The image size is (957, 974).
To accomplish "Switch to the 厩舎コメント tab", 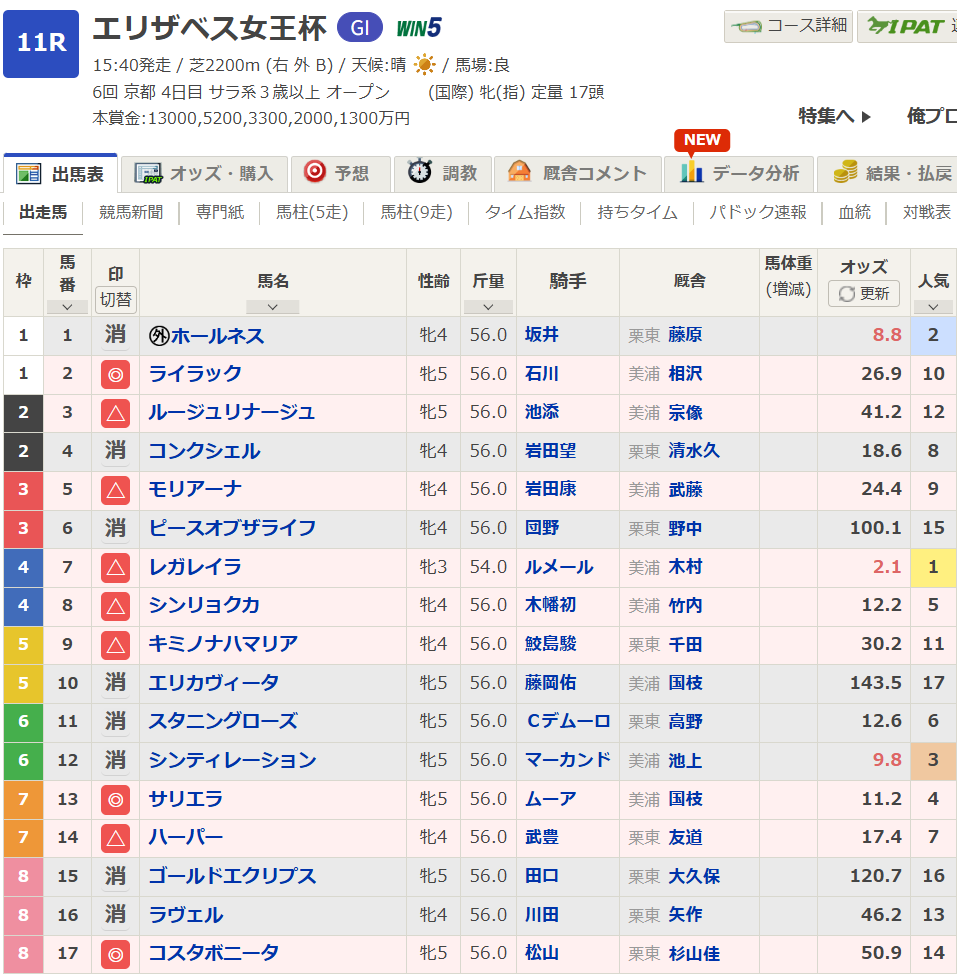I will (x=578, y=173).
